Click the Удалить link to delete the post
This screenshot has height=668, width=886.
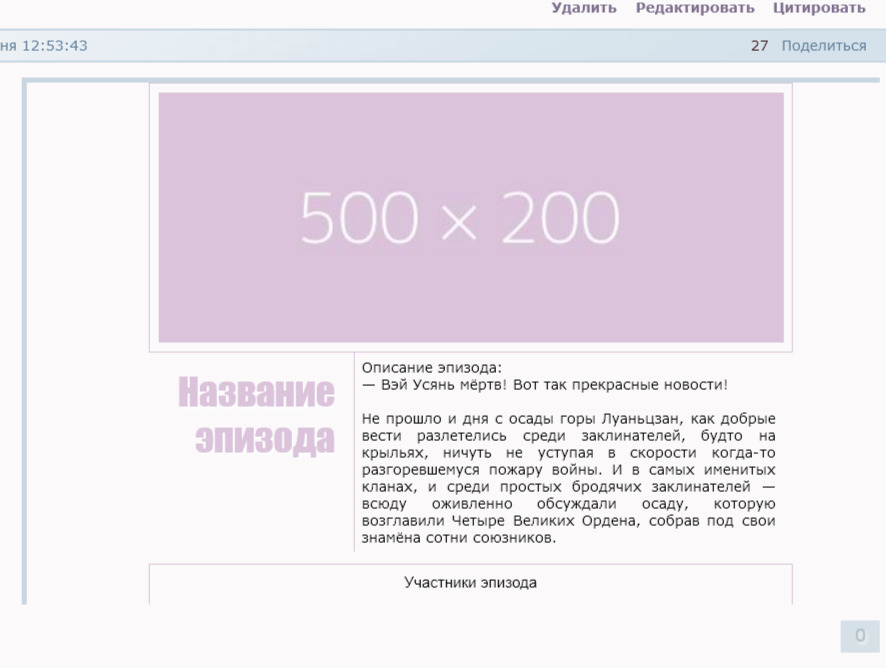(x=585, y=7)
